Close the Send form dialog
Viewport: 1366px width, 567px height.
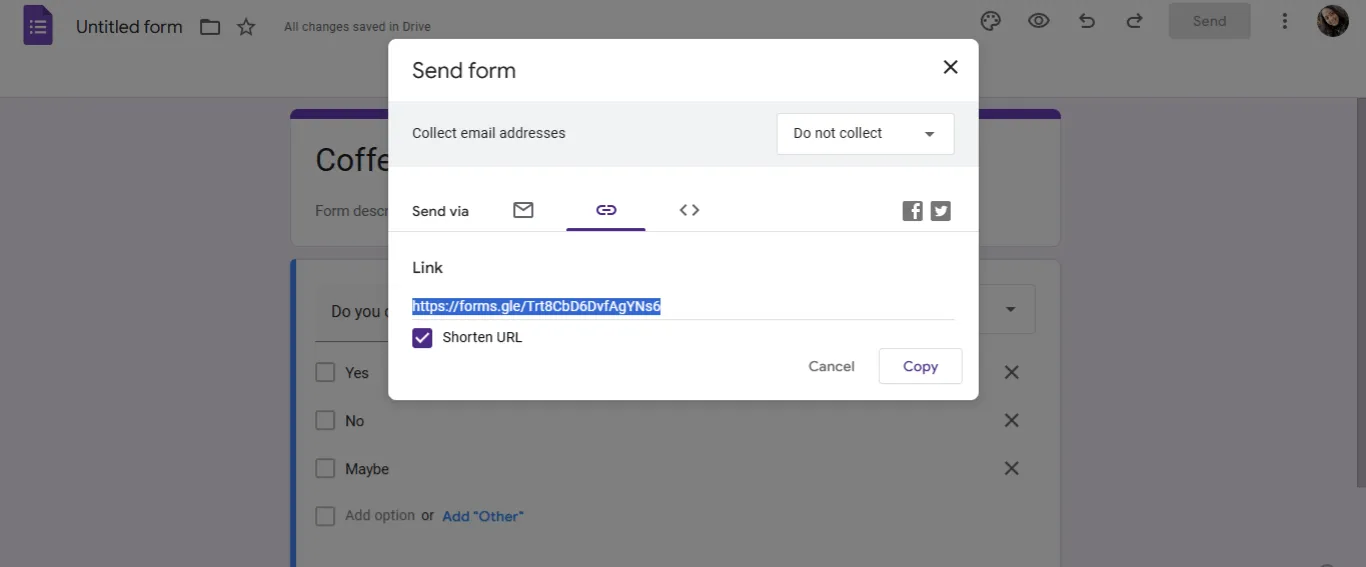950,67
